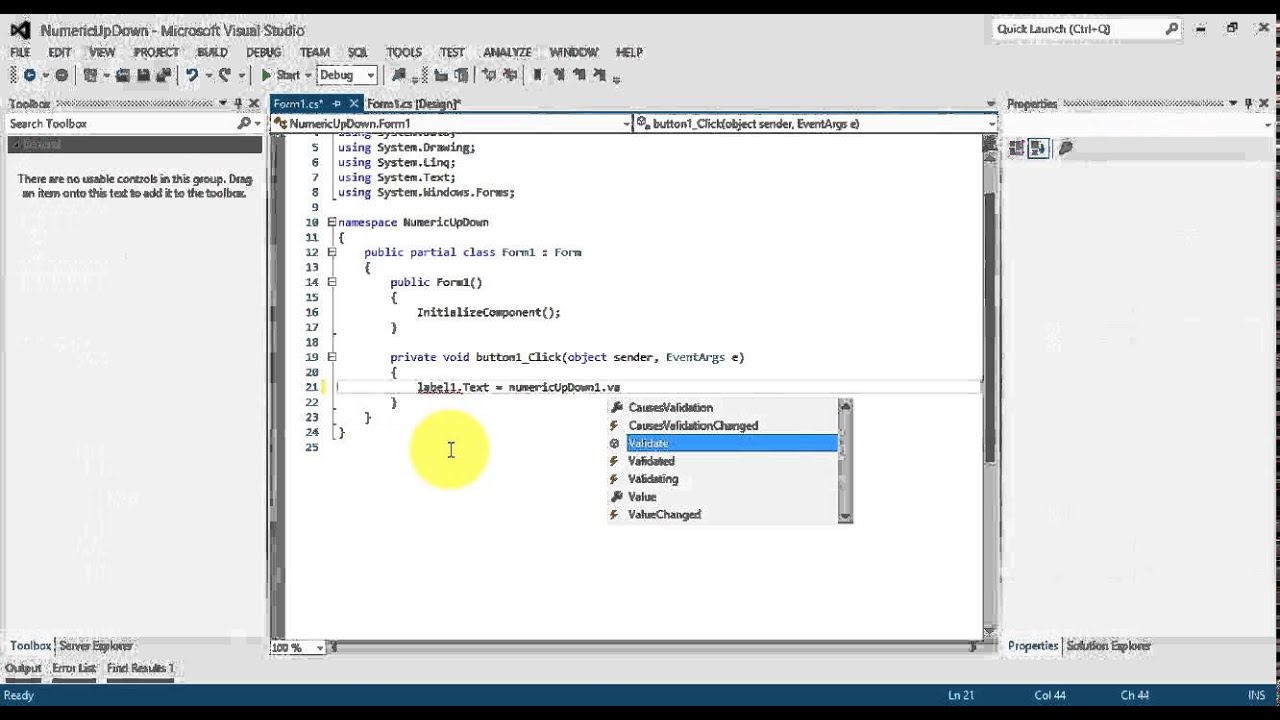Open the Toolbox window position dropdown
This screenshot has height=720, width=1280.
[x=222, y=103]
